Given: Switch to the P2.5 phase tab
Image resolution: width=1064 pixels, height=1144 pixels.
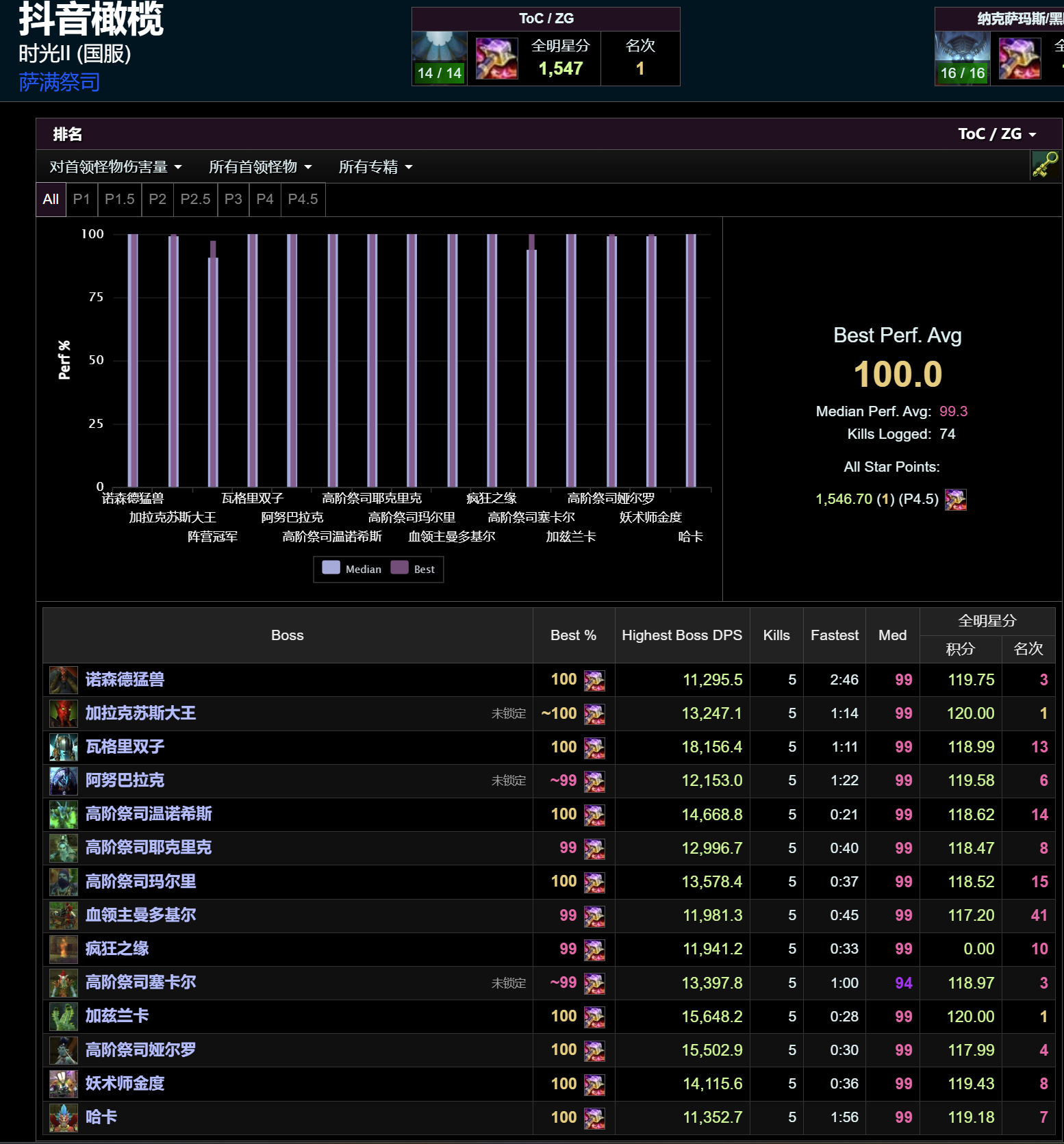Looking at the screenshot, I should [195, 199].
